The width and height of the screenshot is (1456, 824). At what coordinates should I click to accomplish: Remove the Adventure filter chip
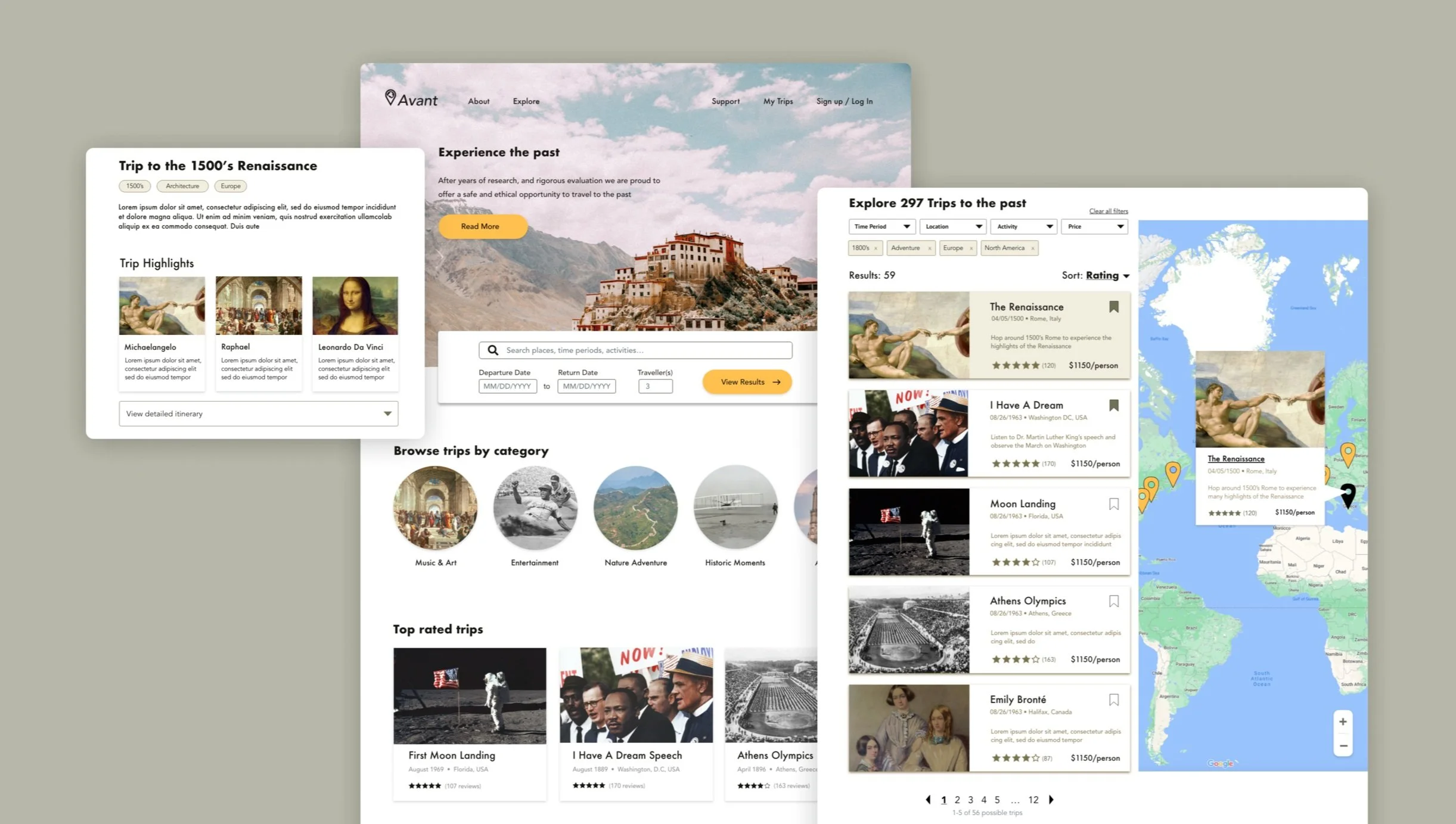click(929, 248)
